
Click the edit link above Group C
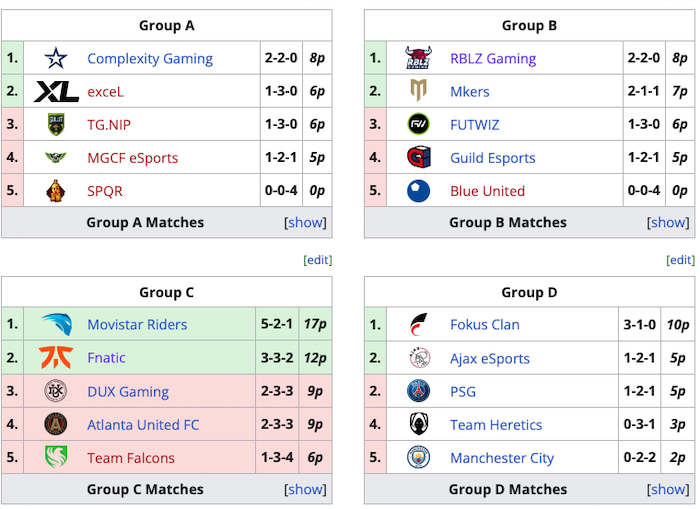317,260
